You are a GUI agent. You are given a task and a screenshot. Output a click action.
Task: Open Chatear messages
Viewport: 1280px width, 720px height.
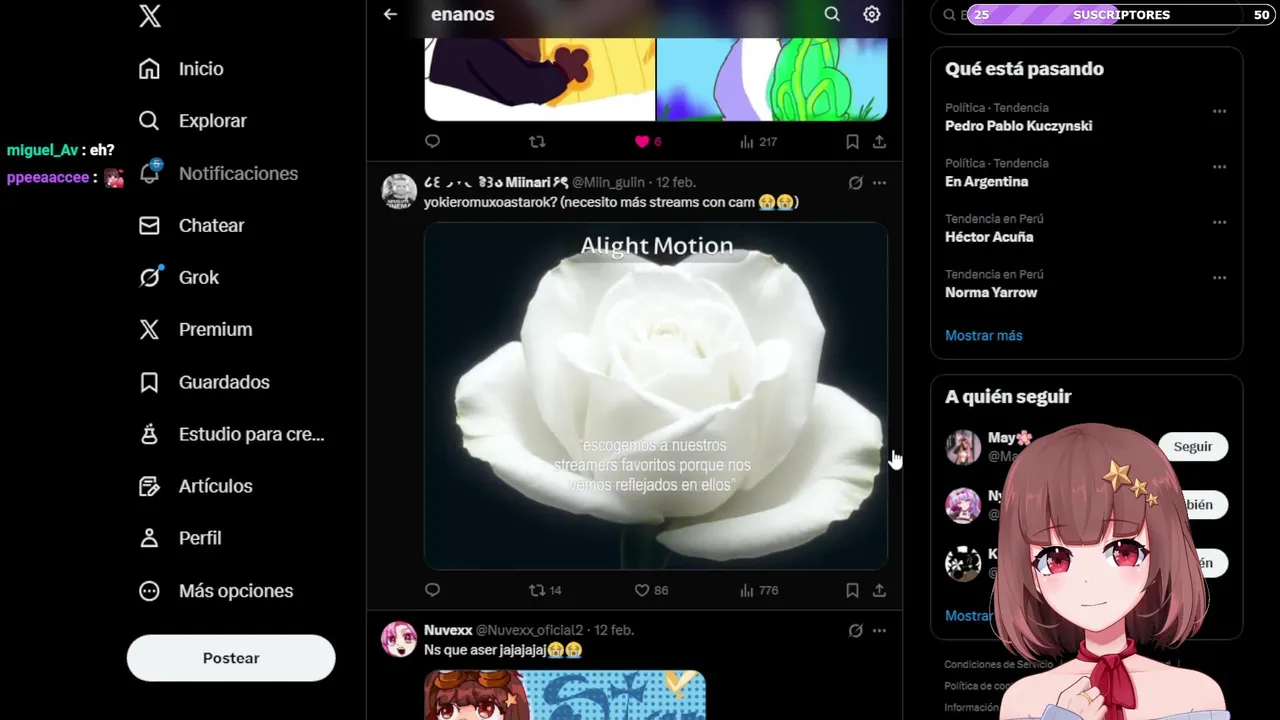click(191, 226)
